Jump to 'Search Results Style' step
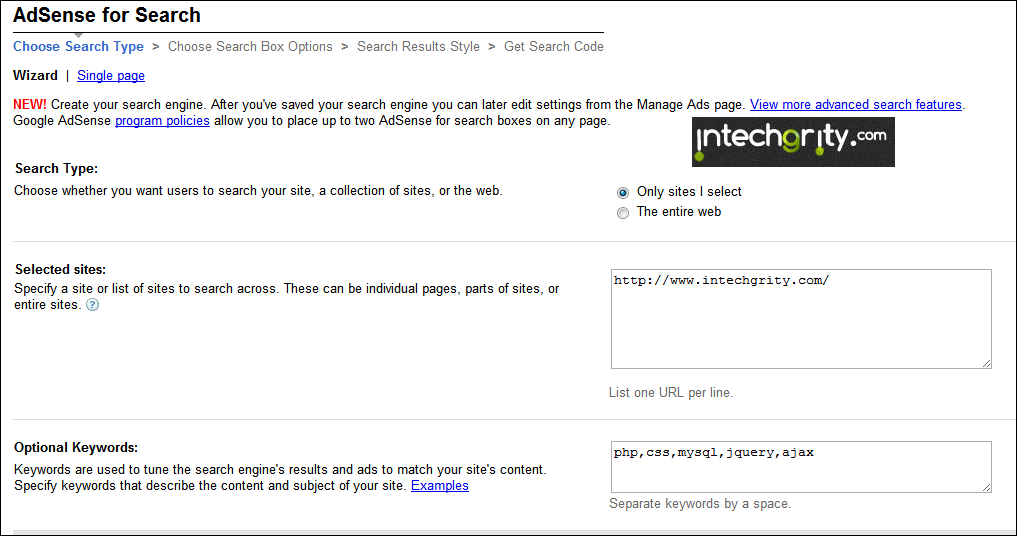 (x=418, y=47)
